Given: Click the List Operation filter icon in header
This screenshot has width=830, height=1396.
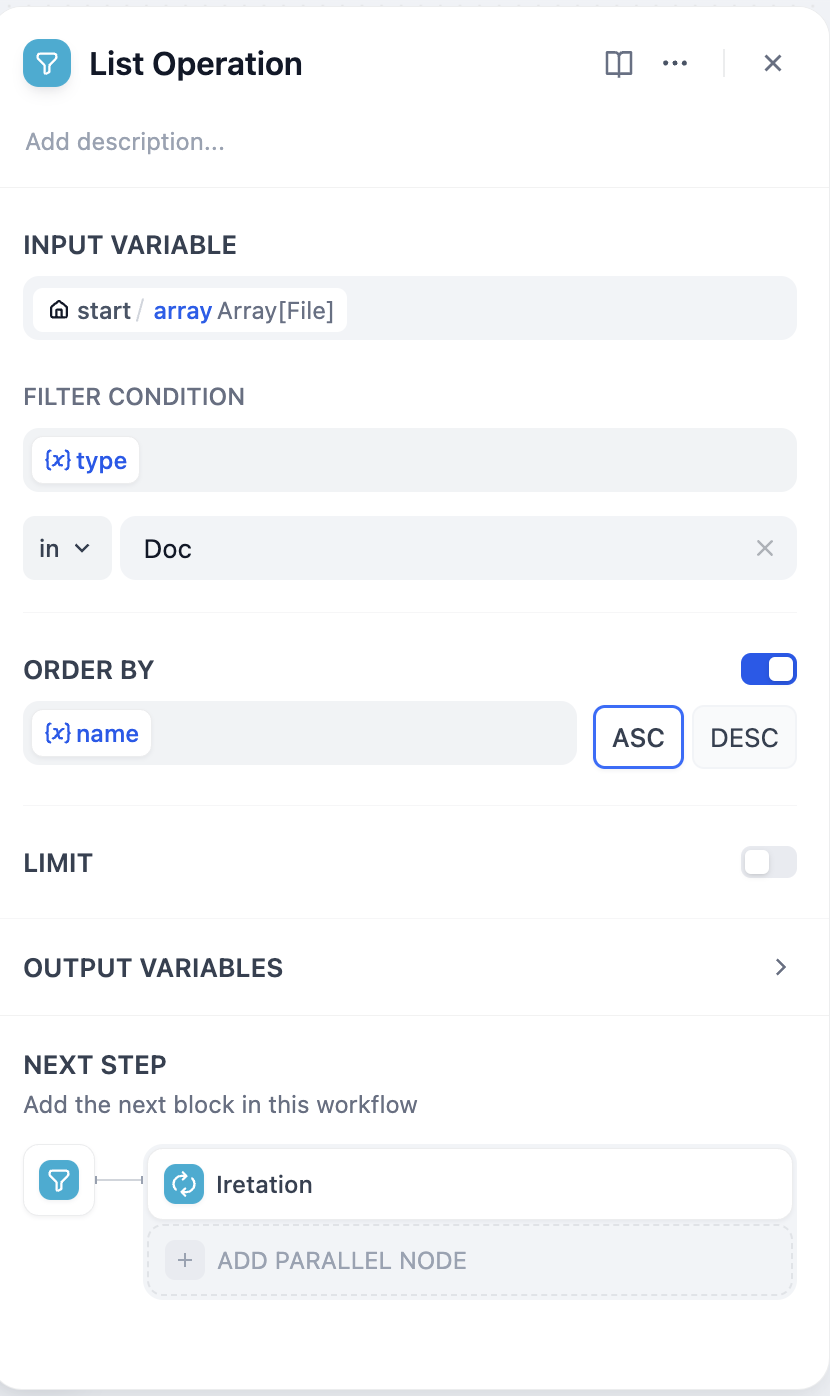Looking at the screenshot, I should pos(47,64).
